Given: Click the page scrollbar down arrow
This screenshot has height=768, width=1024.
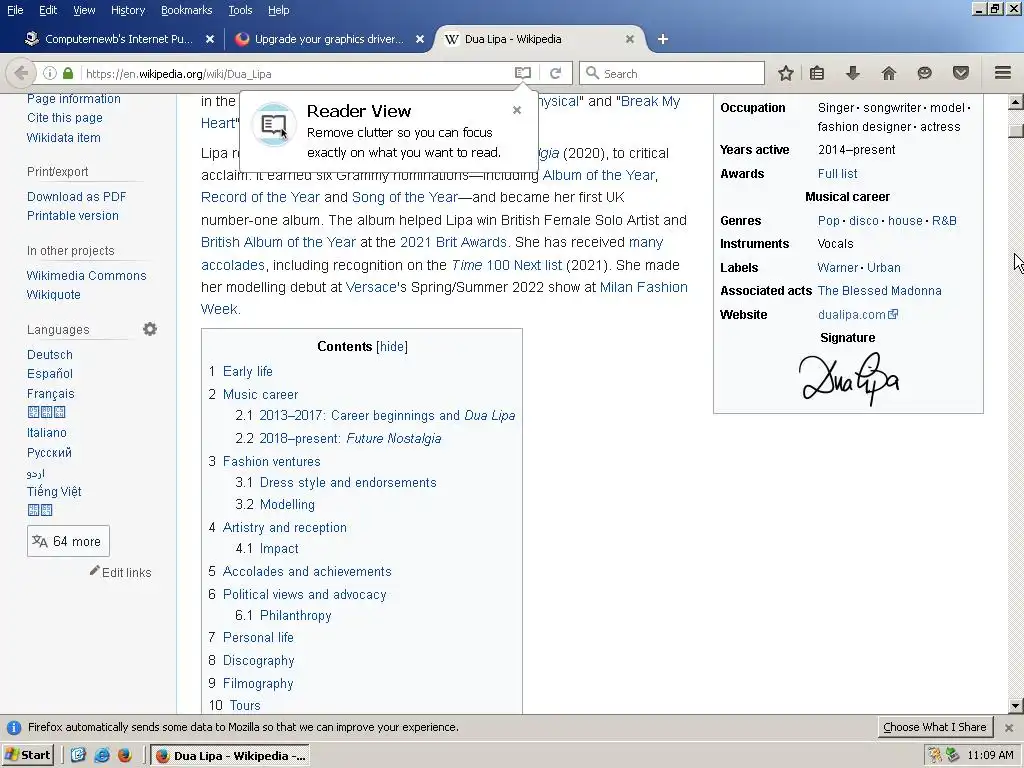Looking at the screenshot, I should [1016, 705].
